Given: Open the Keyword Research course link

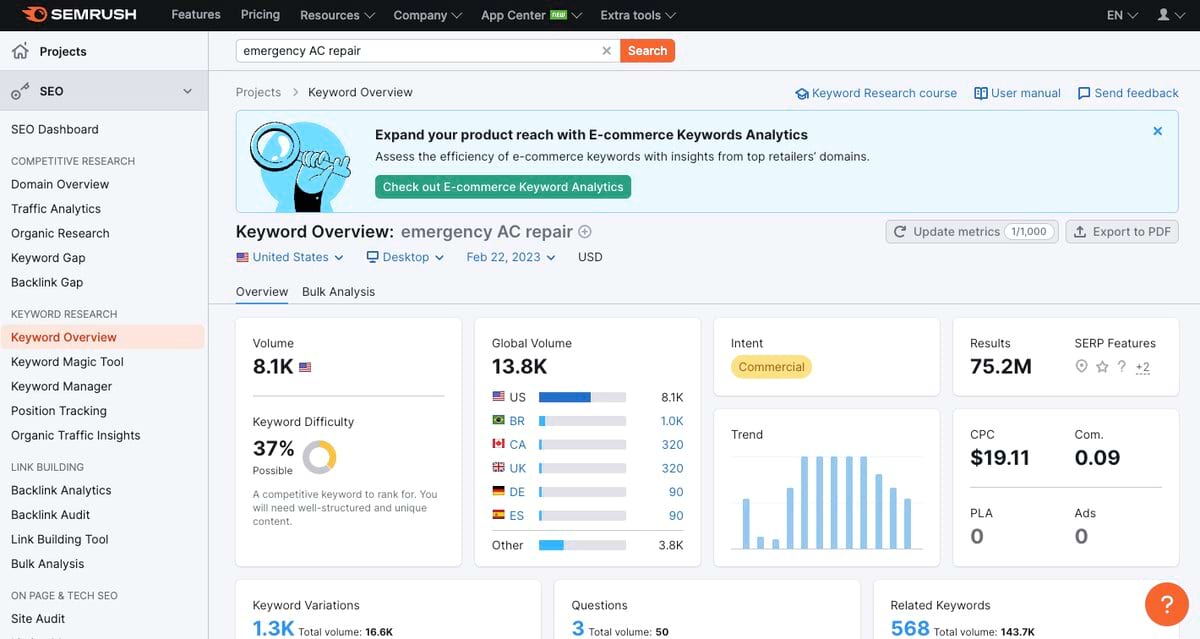Looking at the screenshot, I should (x=876, y=93).
